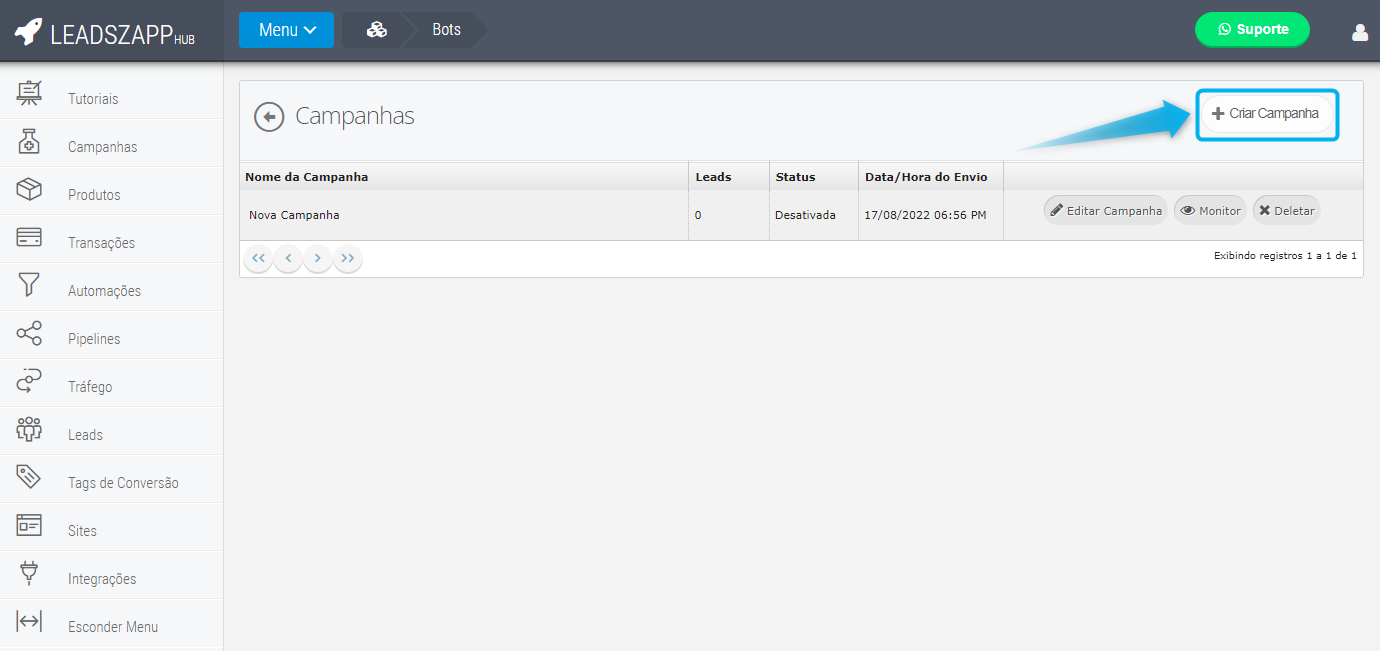This screenshot has height=651, width=1380.
Task: Delete the Nova Campanha row
Action: [x=1286, y=211]
